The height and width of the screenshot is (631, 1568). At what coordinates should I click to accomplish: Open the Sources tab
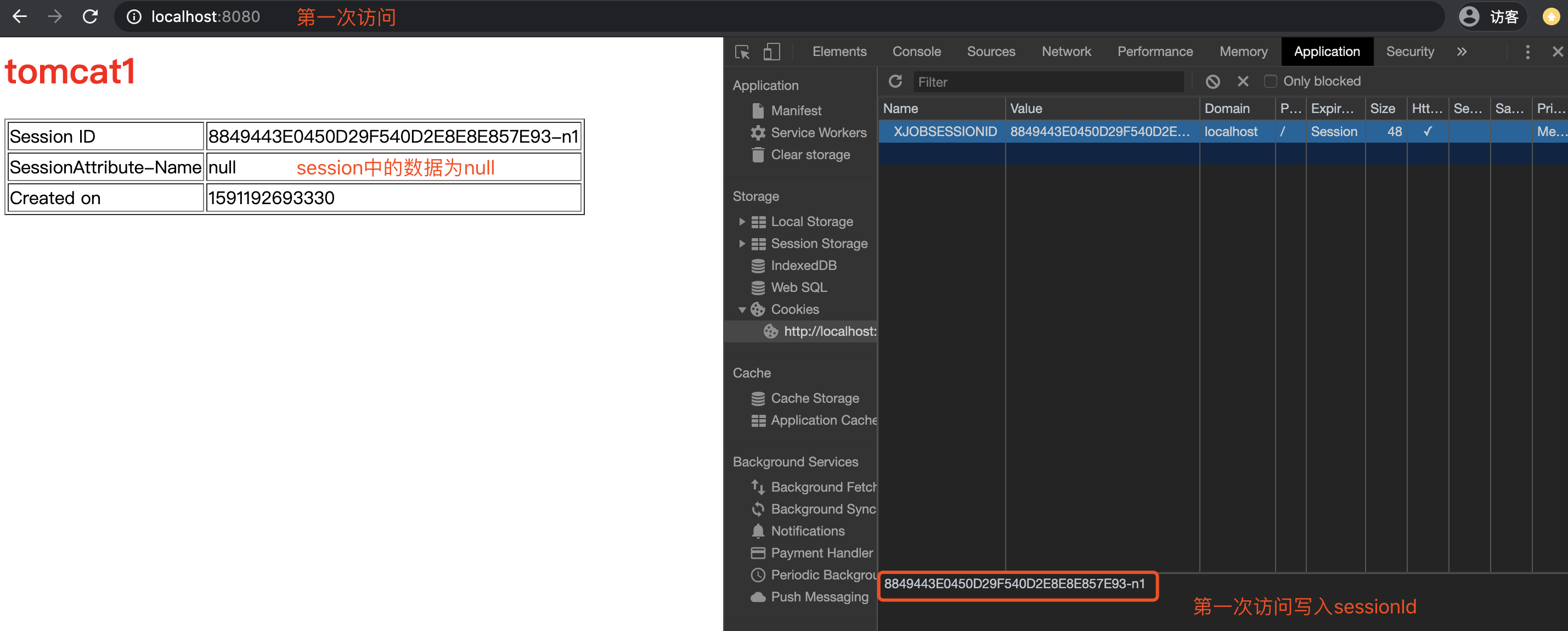click(x=990, y=52)
